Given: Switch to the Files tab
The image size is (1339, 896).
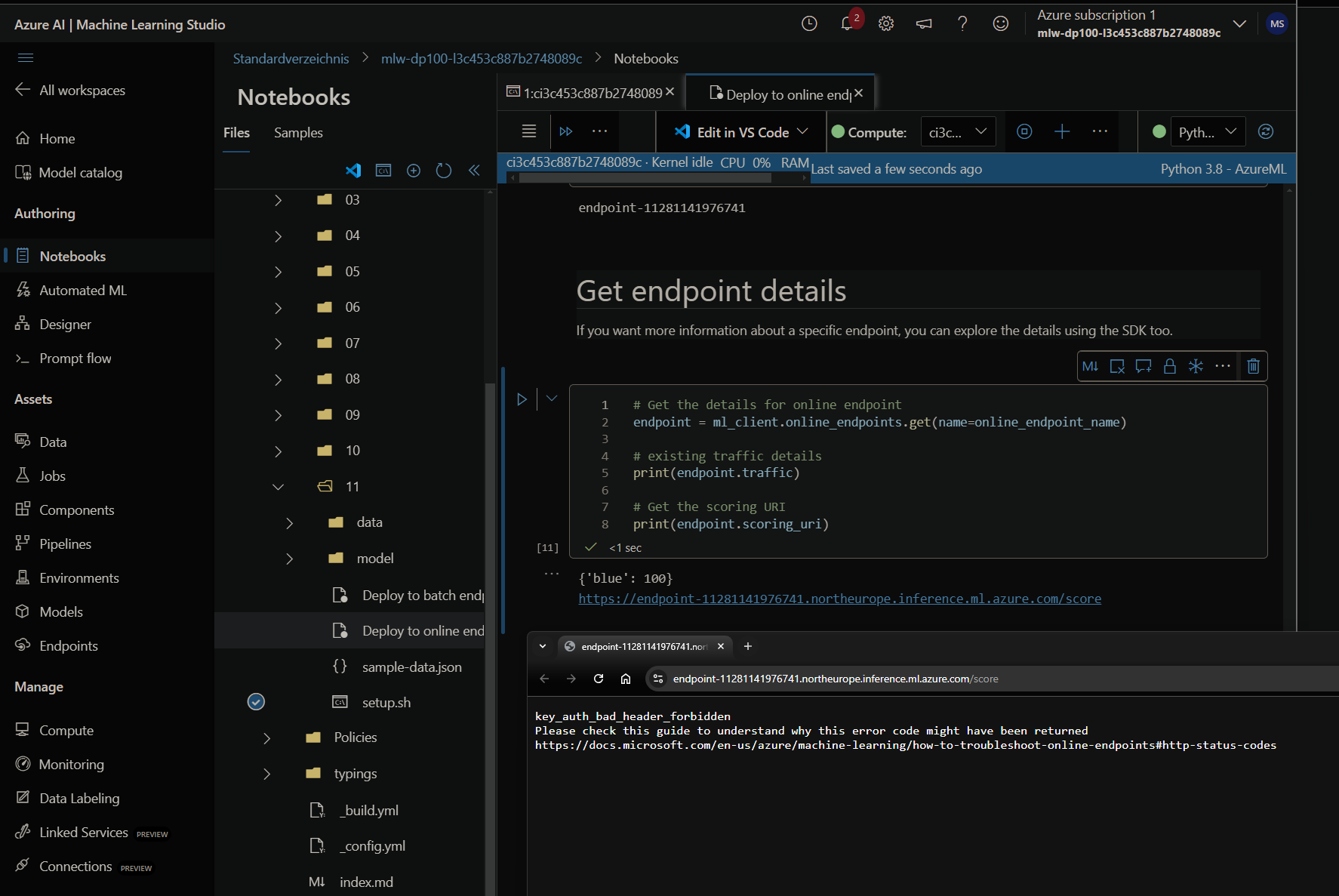Looking at the screenshot, I should pyautogui.click(x=236, y=133).
